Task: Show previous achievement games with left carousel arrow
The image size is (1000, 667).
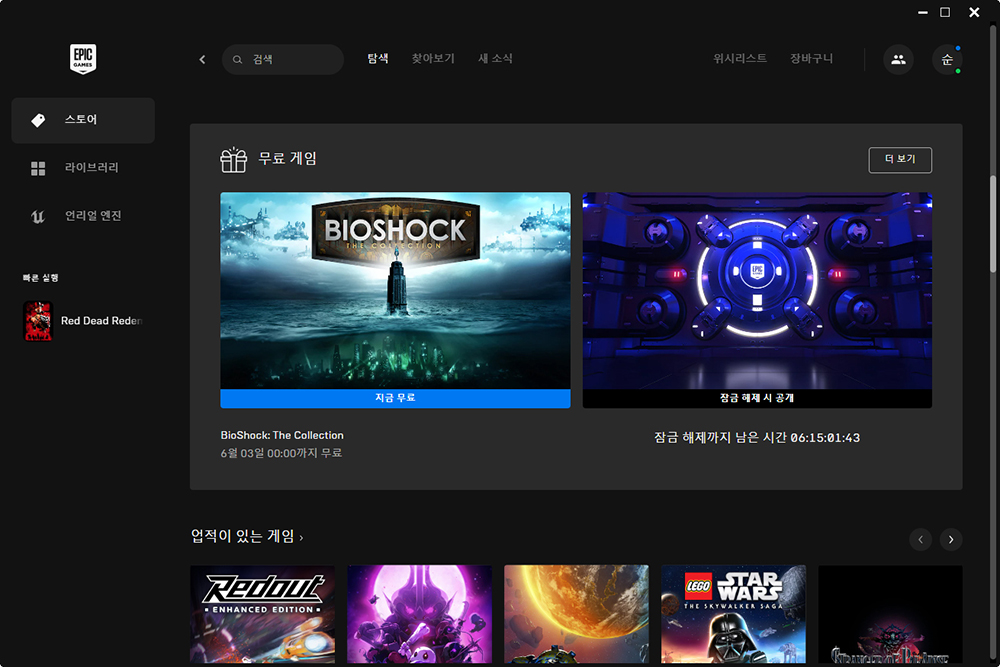Action: (x=920, y=539)
